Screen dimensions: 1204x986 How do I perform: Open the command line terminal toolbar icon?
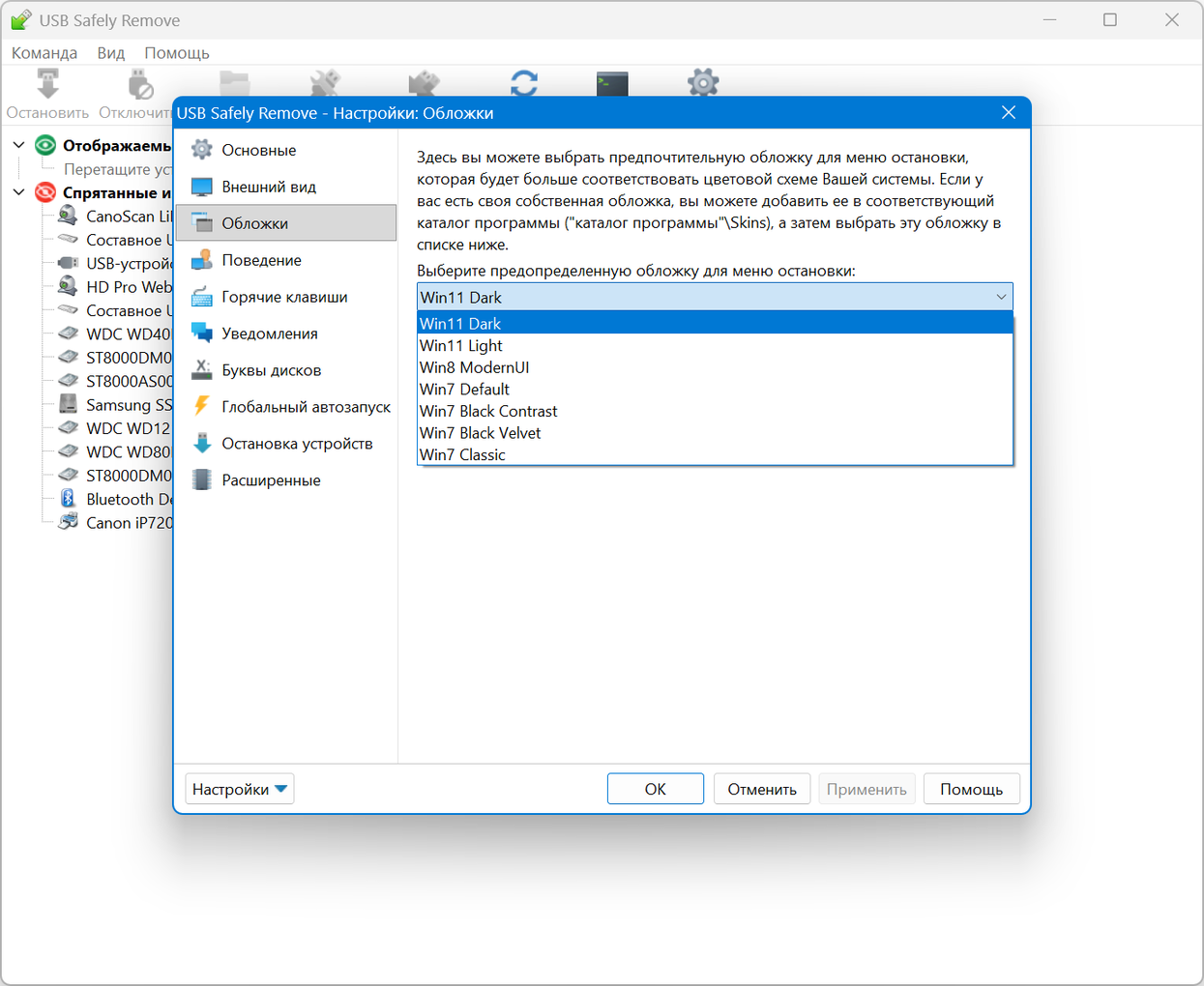[x=612, y=84]
